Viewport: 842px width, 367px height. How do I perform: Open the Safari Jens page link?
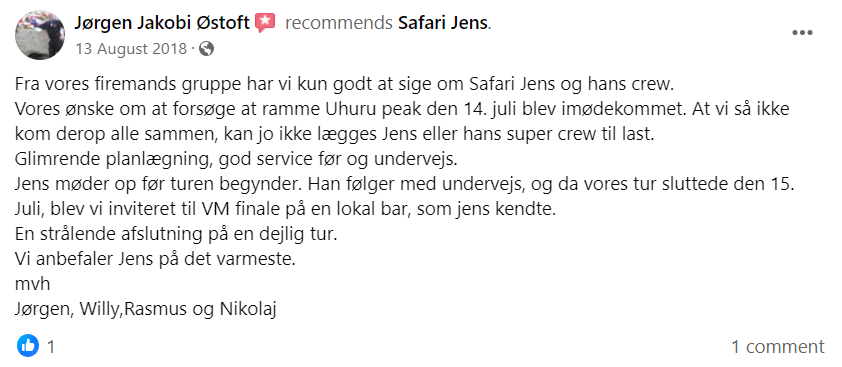pyautogui.click(x=444, y=23)
